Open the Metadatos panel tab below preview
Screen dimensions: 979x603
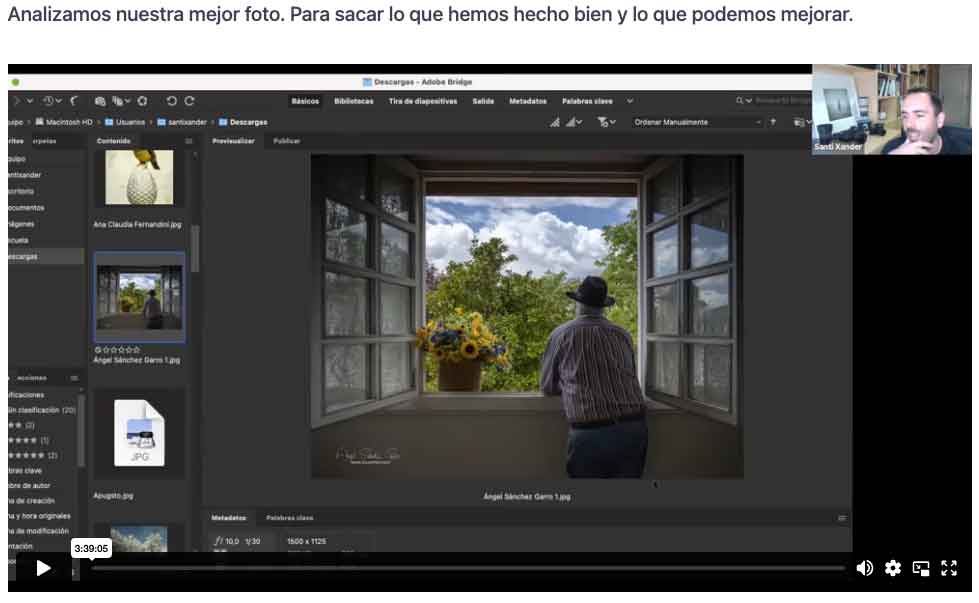point(229,518)
